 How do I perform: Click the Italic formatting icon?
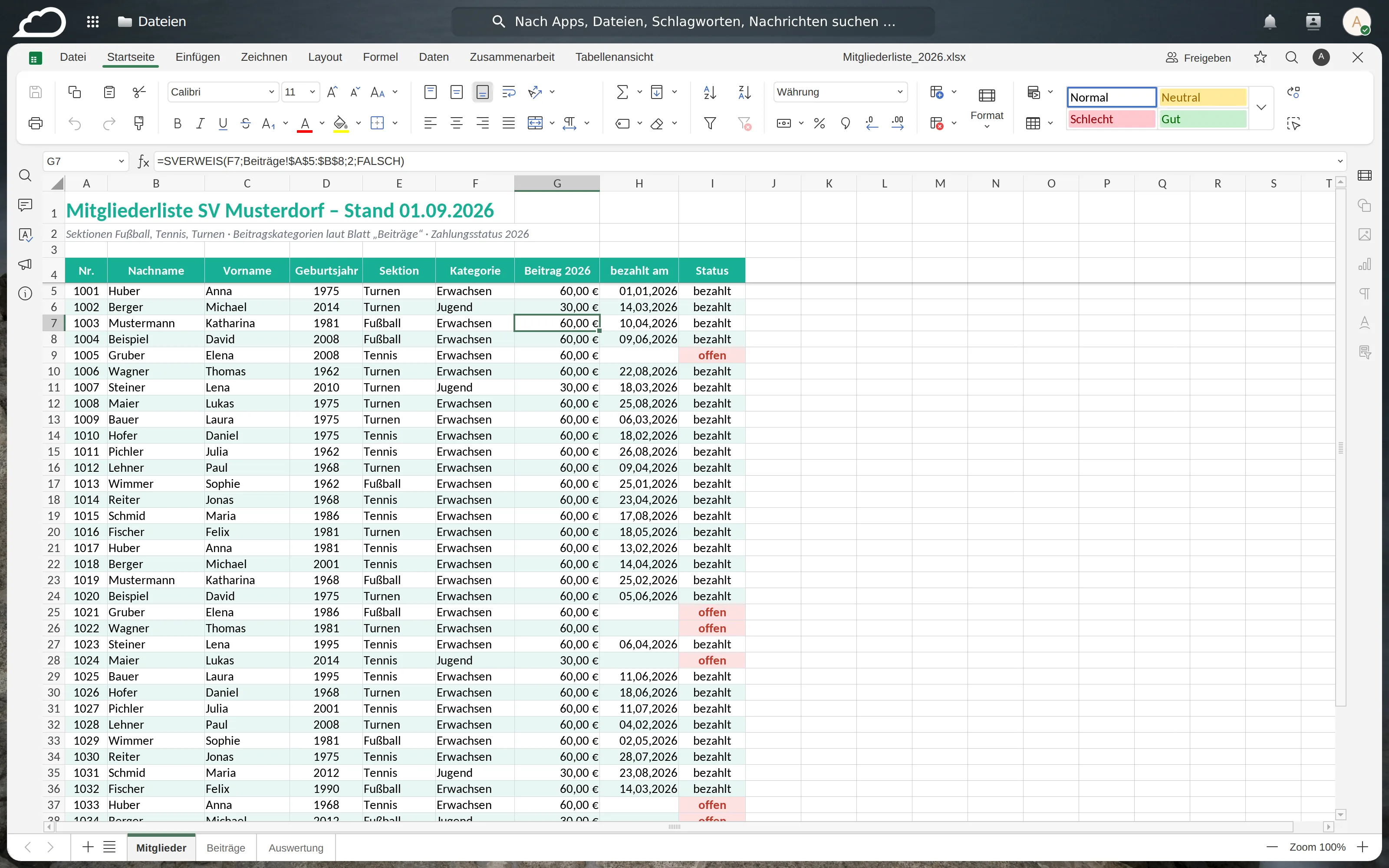click(200, 123)
